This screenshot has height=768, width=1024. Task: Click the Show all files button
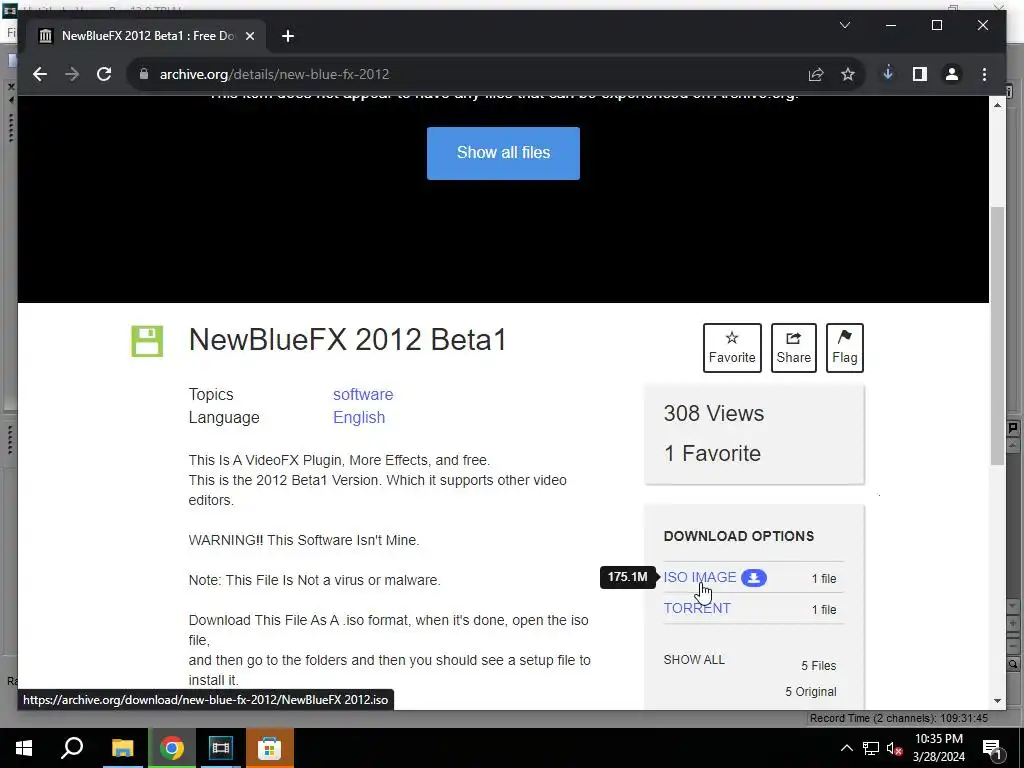coord(503,153)
